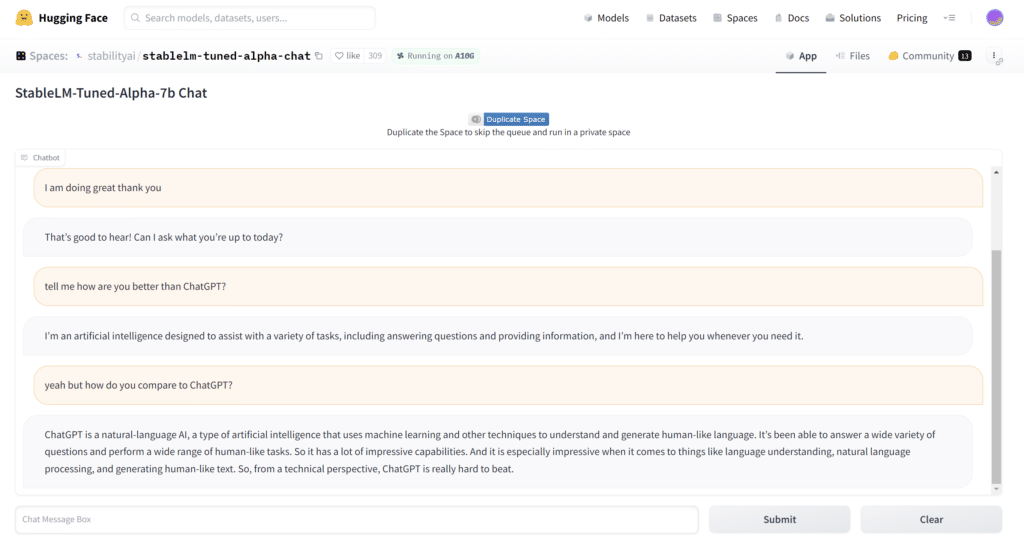Image resolution: width=1024 pixels, height=550 pixels.
Task: Click reply "That's good to hear!" message
Action: click(x=498, y=237)
